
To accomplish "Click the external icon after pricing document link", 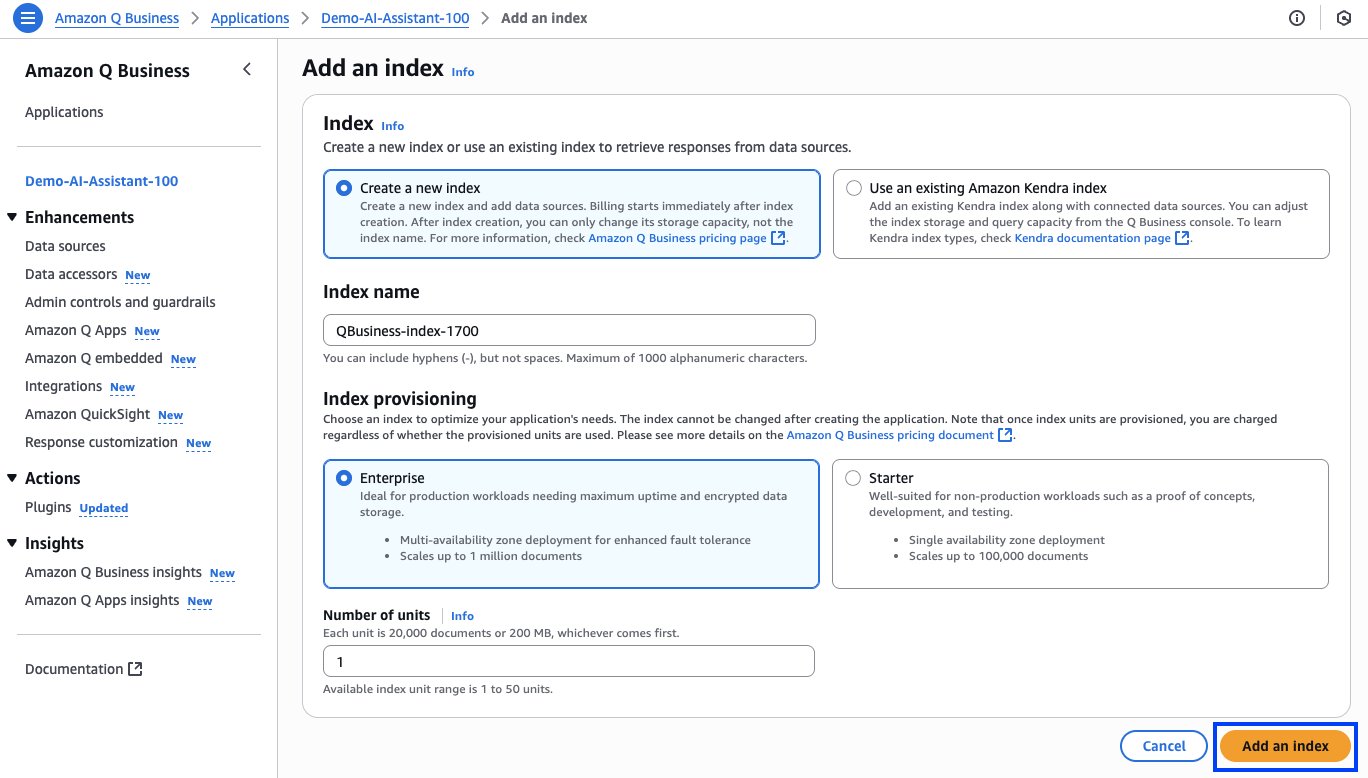I will pyautogui.click(x=1005, y=435).
